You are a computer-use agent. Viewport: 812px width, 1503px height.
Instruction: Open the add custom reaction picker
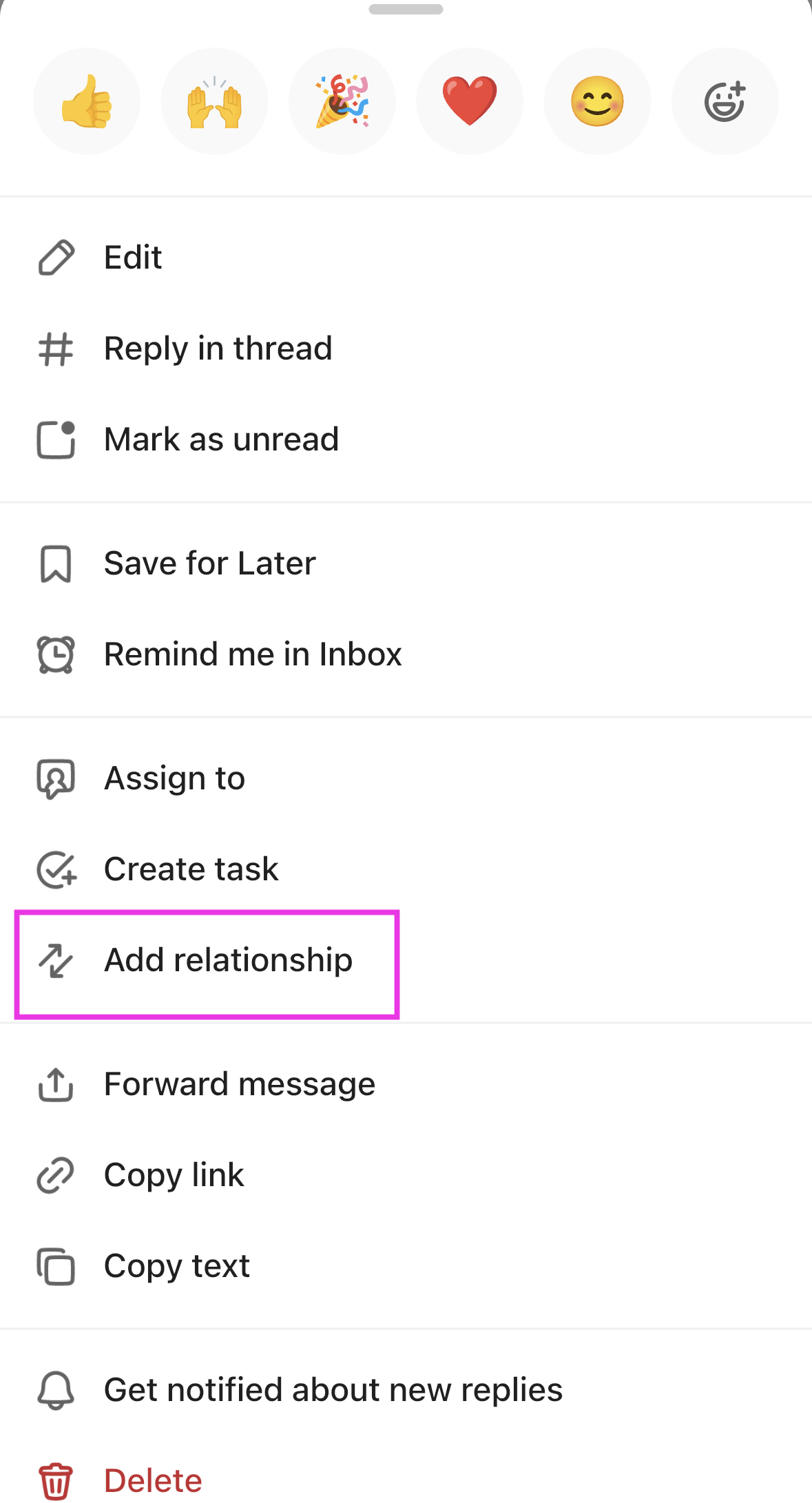tap(725, 101)
